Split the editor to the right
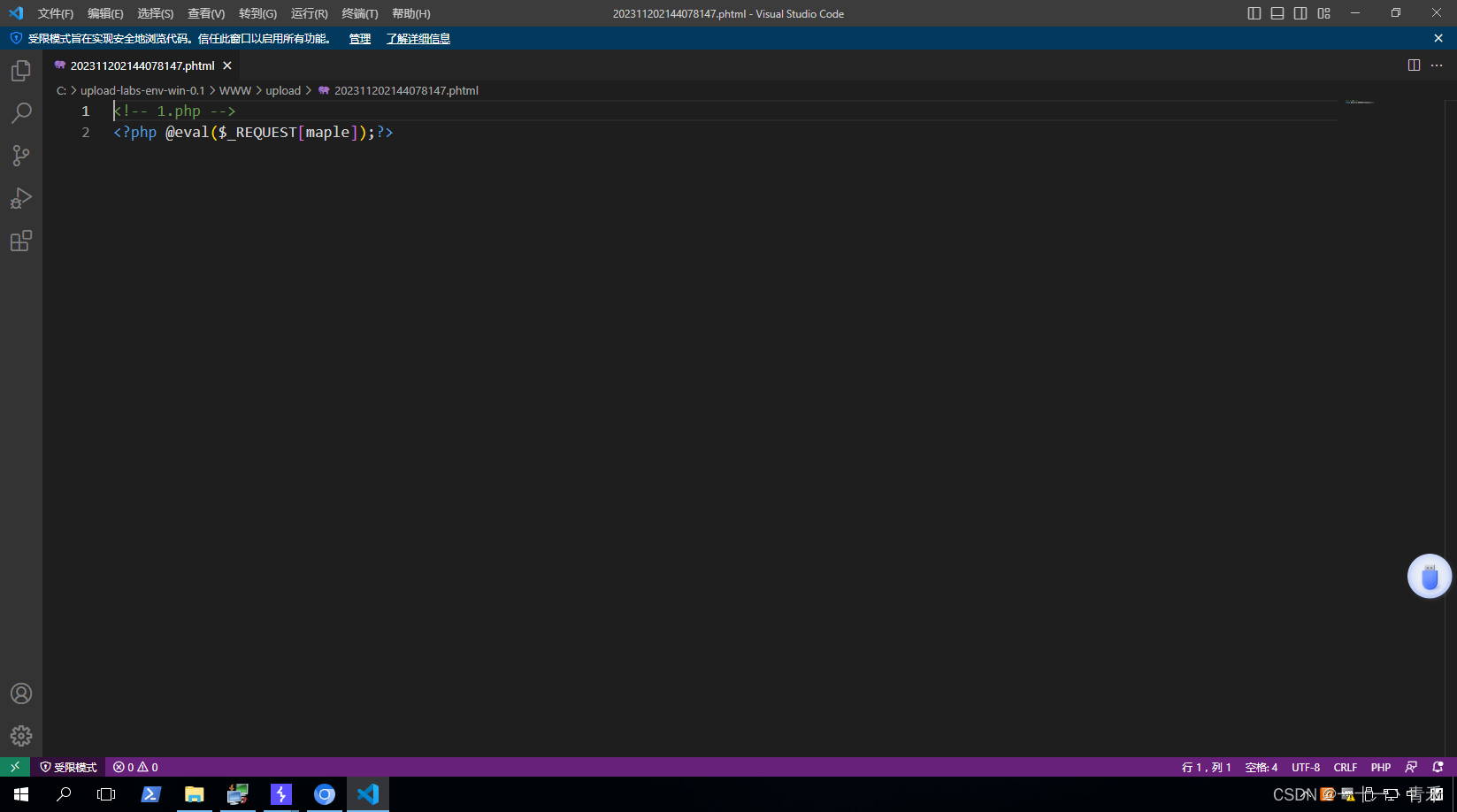This screenshot has width=1457, height=812. pos(1414,65)
